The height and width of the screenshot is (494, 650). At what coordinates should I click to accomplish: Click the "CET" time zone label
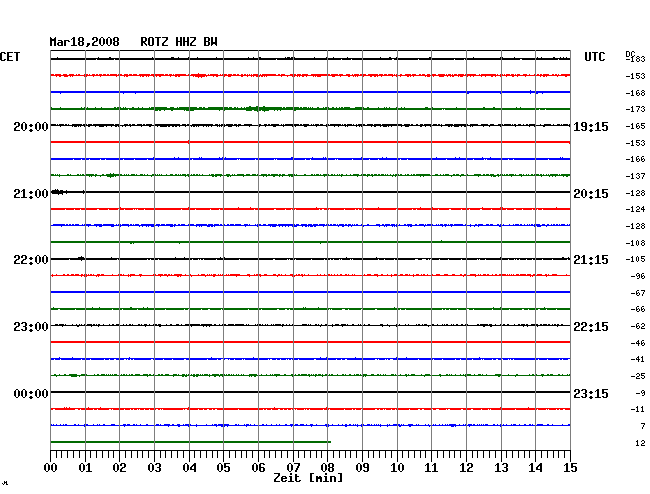coord(10,57)
